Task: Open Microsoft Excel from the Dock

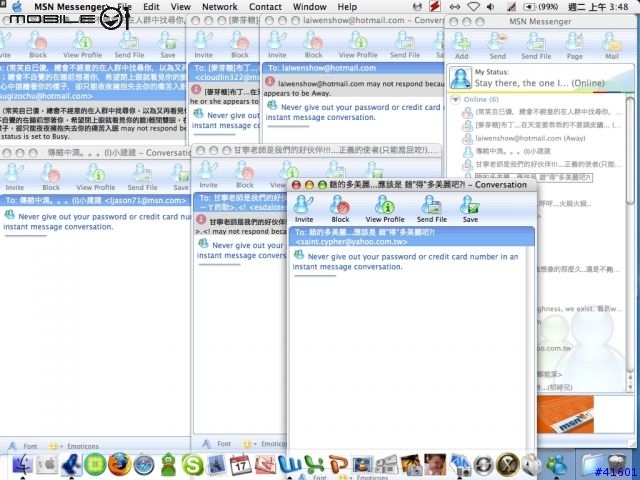Action: tap(314, 464)
